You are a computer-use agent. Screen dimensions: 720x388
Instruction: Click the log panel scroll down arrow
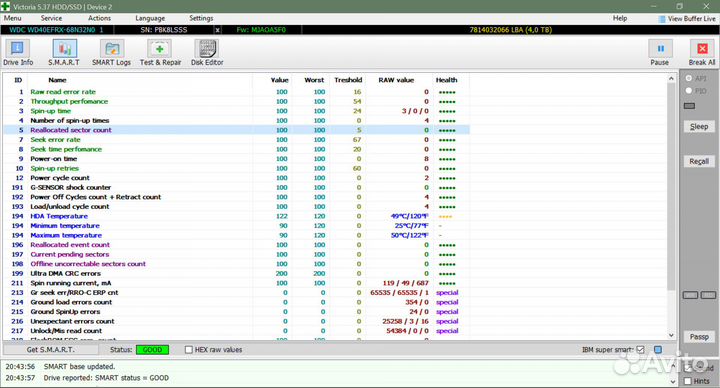(x=673, y=382)
